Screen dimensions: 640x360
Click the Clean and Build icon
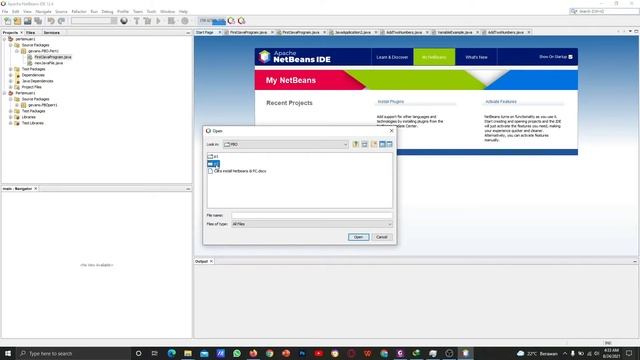click(147, 21)
